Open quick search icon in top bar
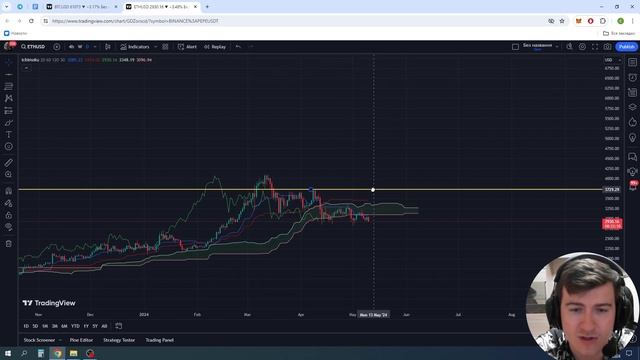 [569, 47]
